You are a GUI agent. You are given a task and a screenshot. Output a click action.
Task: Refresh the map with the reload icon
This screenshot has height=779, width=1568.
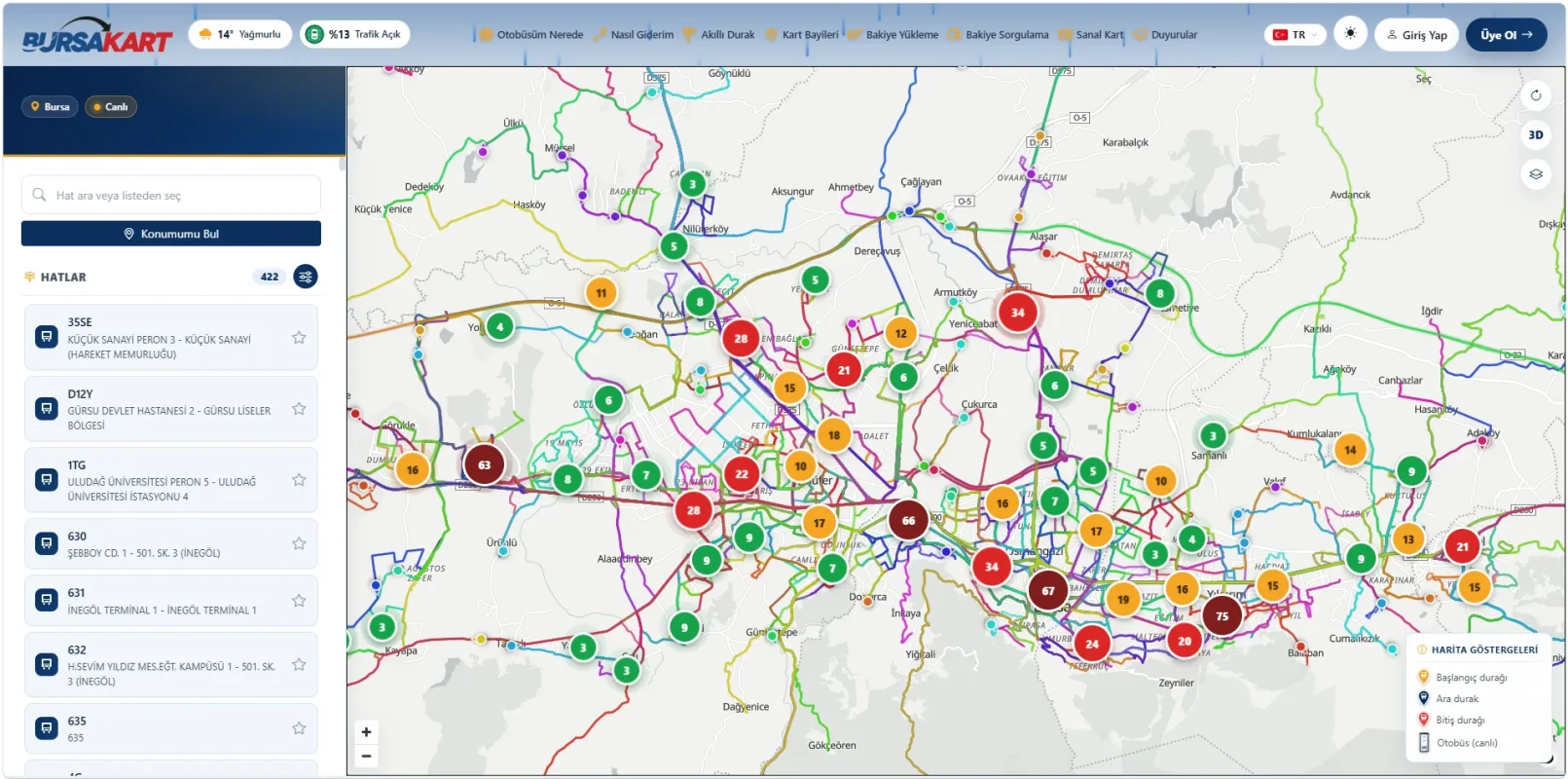[1536, 95]
